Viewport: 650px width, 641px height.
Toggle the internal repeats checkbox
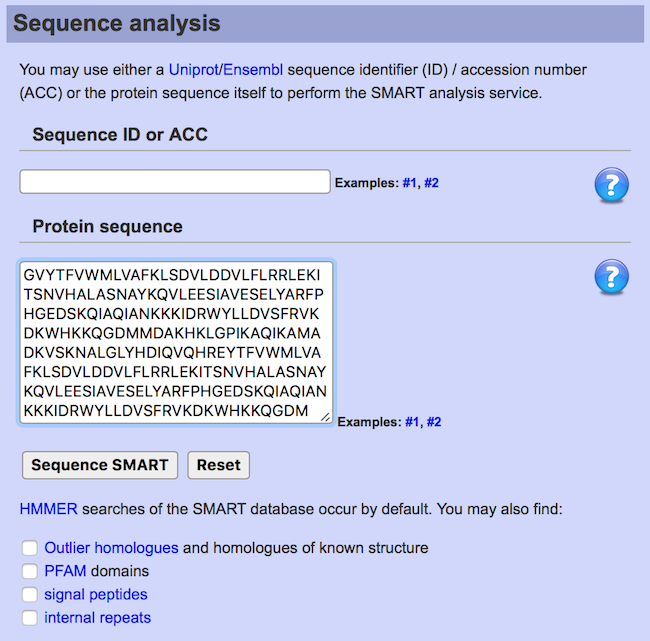(30, 618)
